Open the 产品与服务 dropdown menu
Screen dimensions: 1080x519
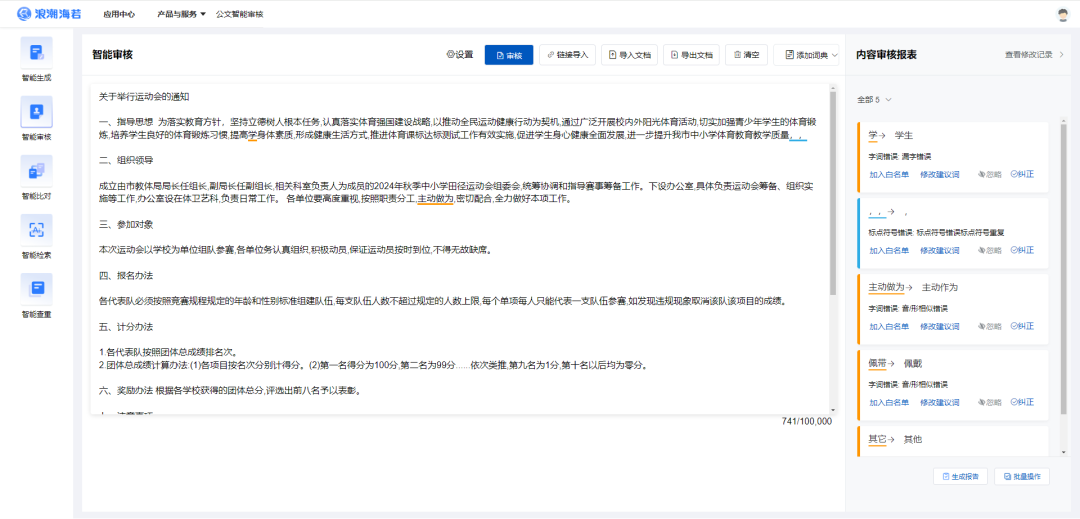tap(182, 14)
